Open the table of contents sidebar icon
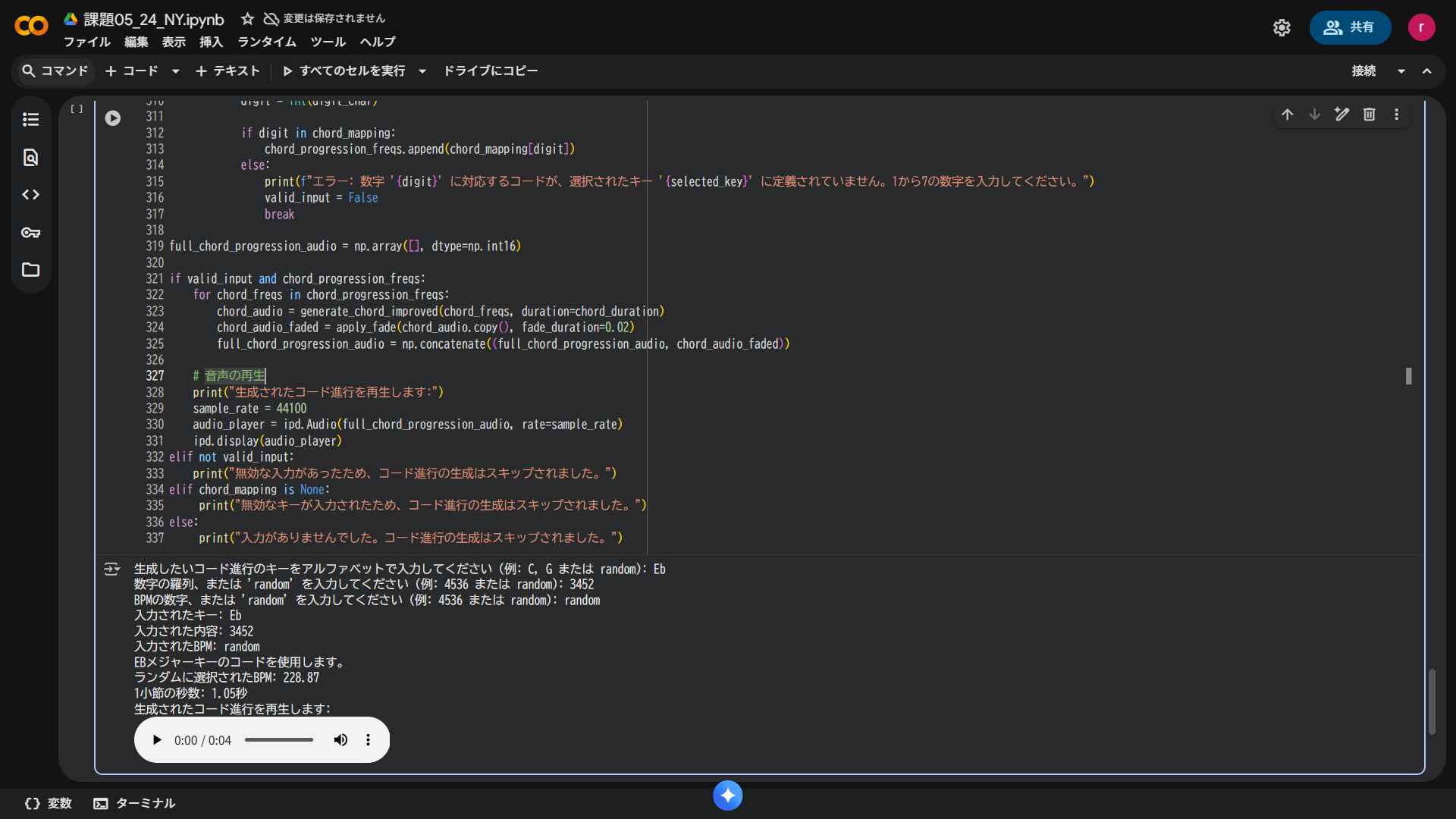The width and height of the screenshot is (1456, 819). [x=31, y=120]
